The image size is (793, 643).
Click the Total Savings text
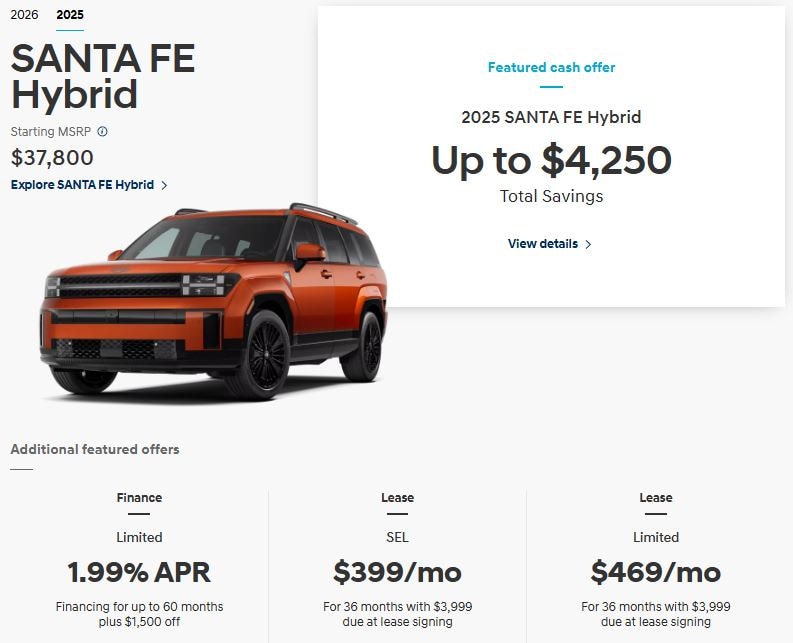551,196
